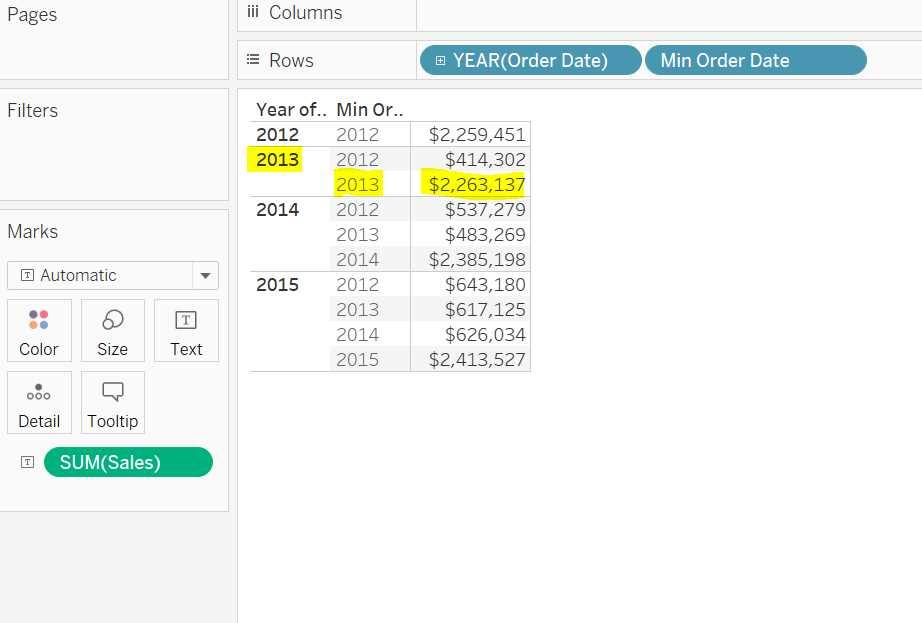The width and height of the screenshot is (922, 623).
Task: Click the Columns shelf icon
Action: 253,13
